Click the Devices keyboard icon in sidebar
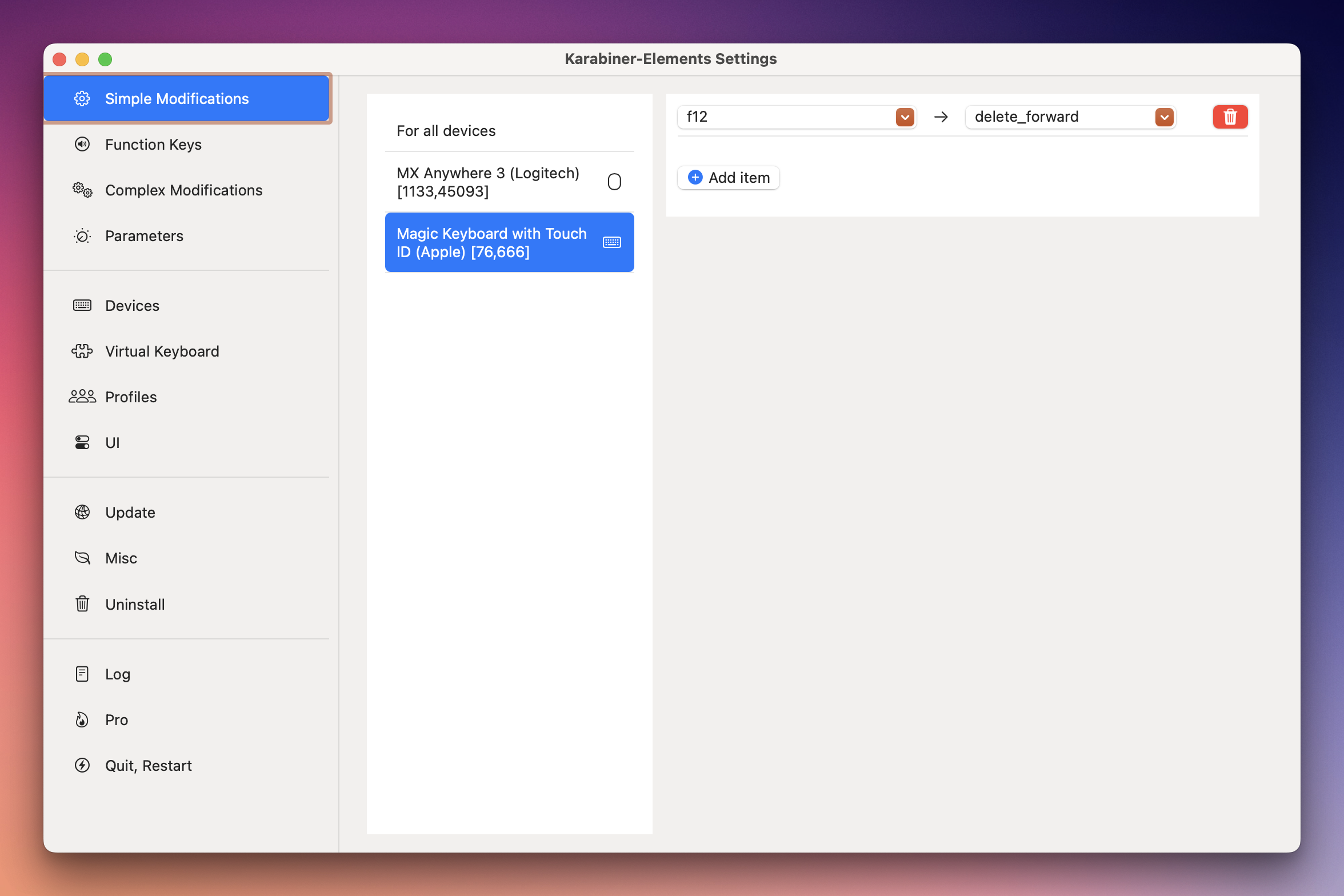1344x896 pixels. (82, 305)
